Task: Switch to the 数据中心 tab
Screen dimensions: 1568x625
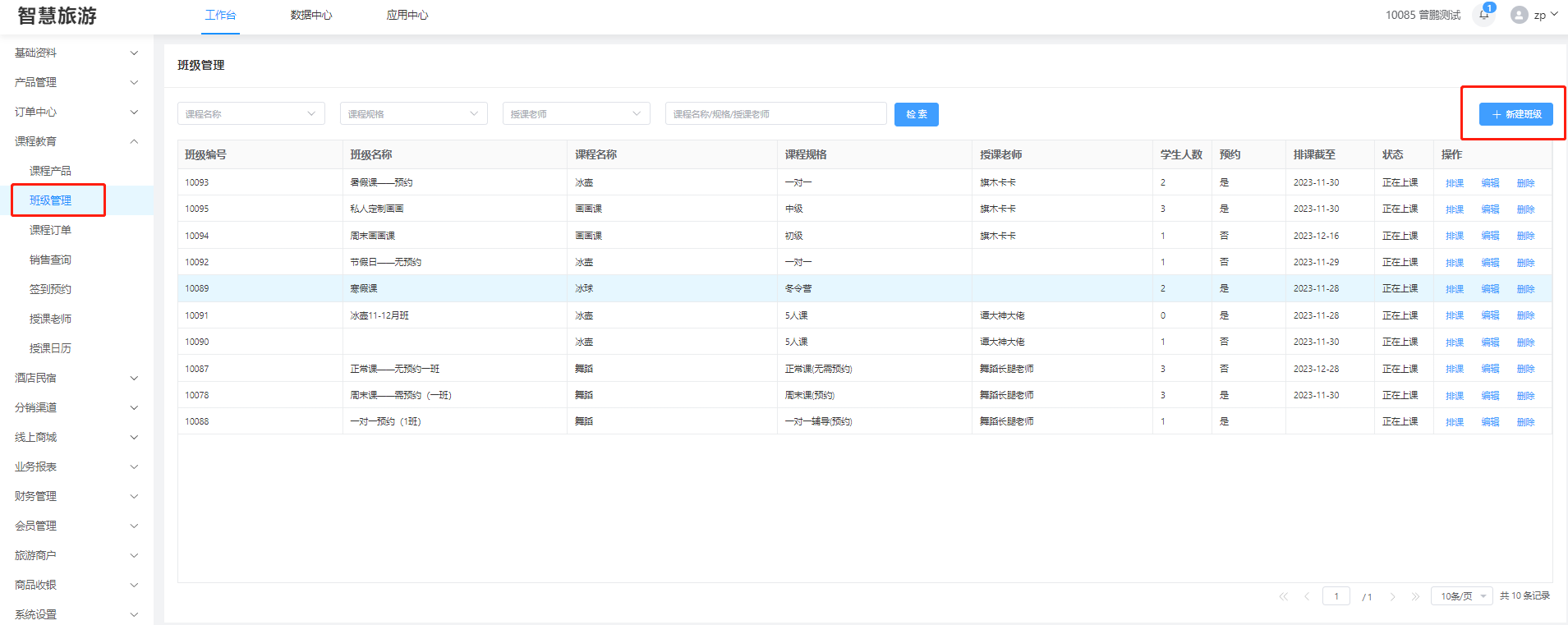Action: click(311, 15)
